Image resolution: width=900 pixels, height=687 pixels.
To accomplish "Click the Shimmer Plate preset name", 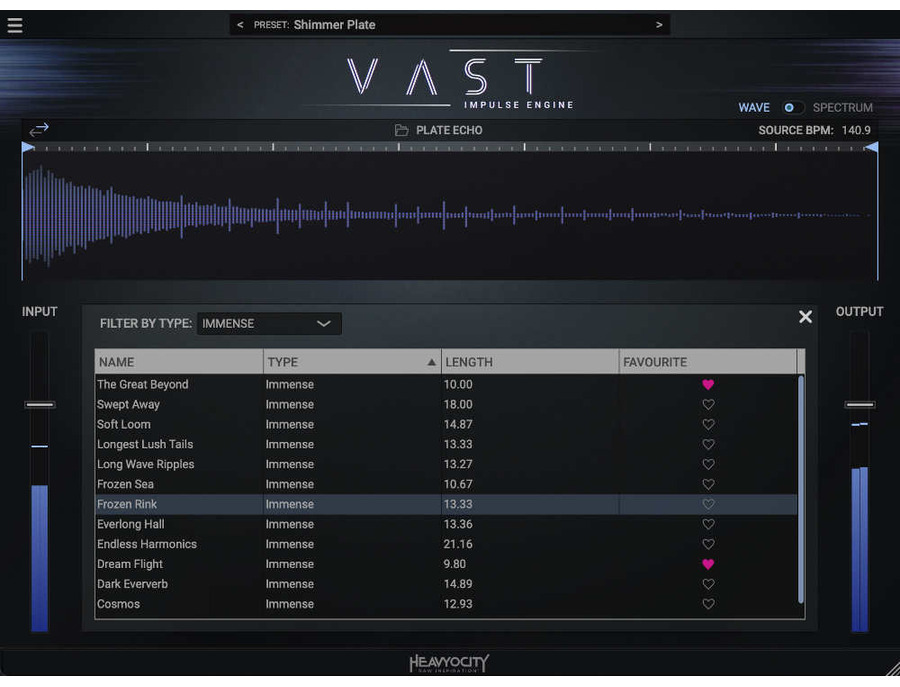I will (x=334, y=25).
